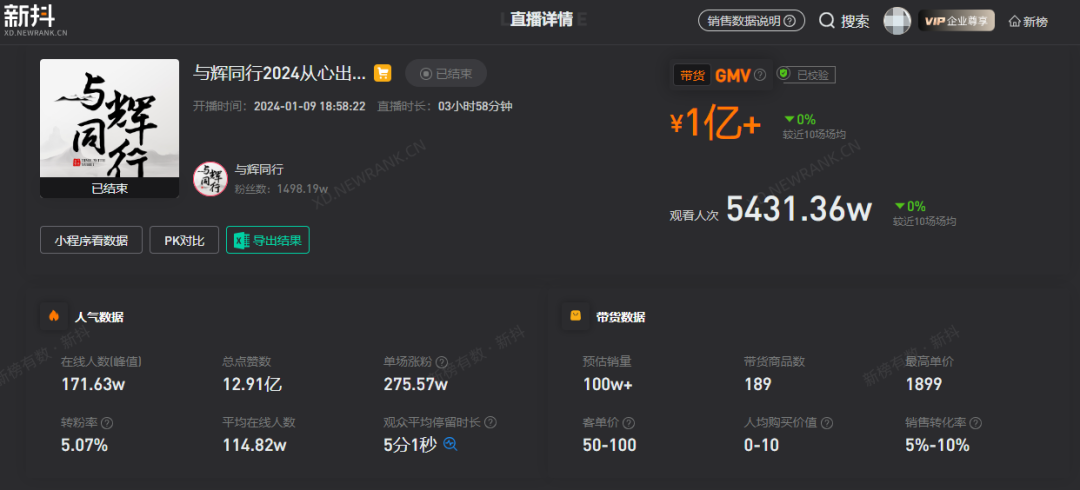Image resolution: width=1080 pixels, height=490 pixels.
Task: Click the livestream title 与辉同行2024从心出...
Action: [x=281, y=73]
